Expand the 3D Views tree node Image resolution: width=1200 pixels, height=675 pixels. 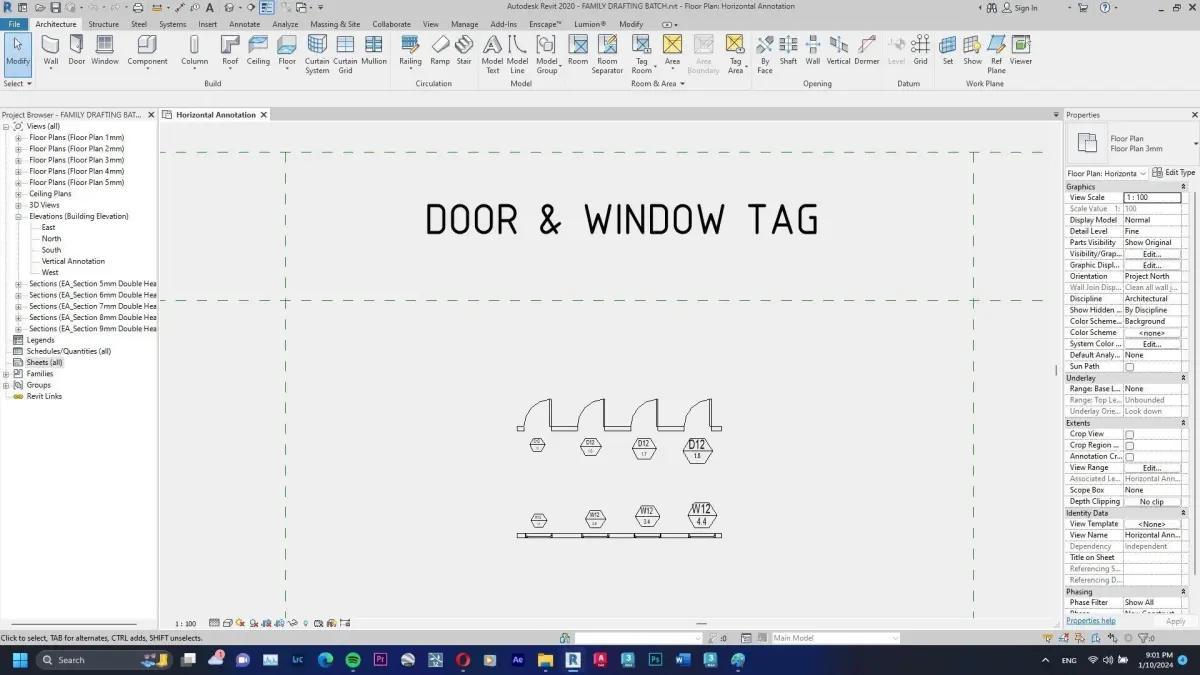click(x=18, y=205)
